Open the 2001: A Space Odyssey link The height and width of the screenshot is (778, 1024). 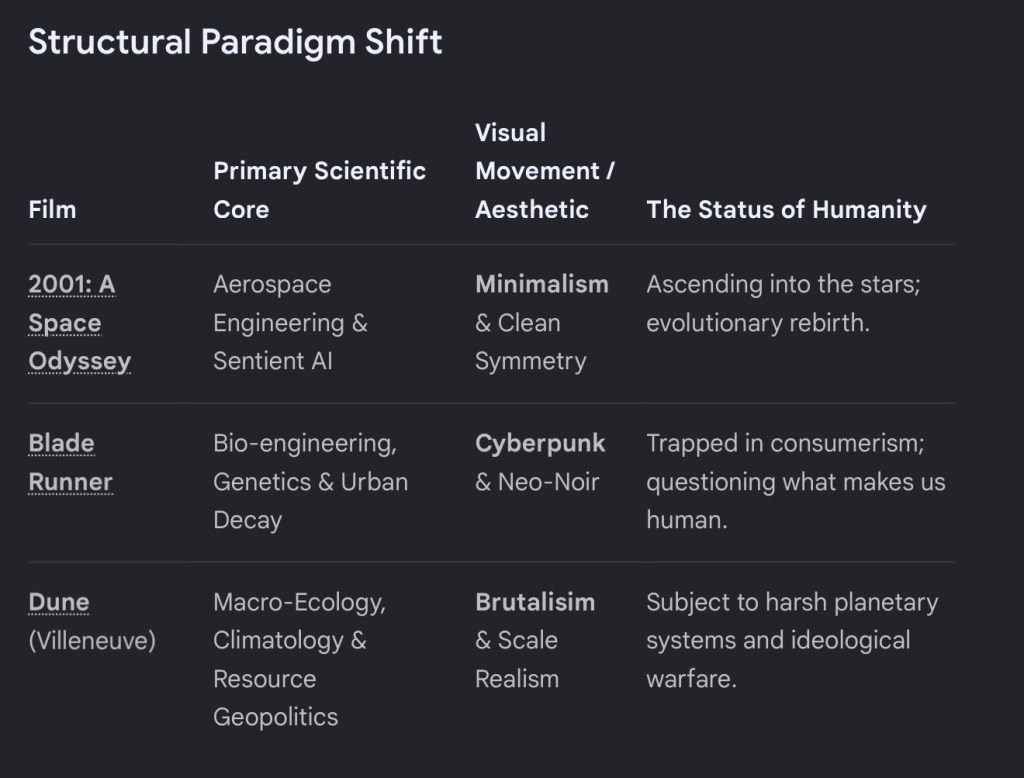tap(80, 323)
